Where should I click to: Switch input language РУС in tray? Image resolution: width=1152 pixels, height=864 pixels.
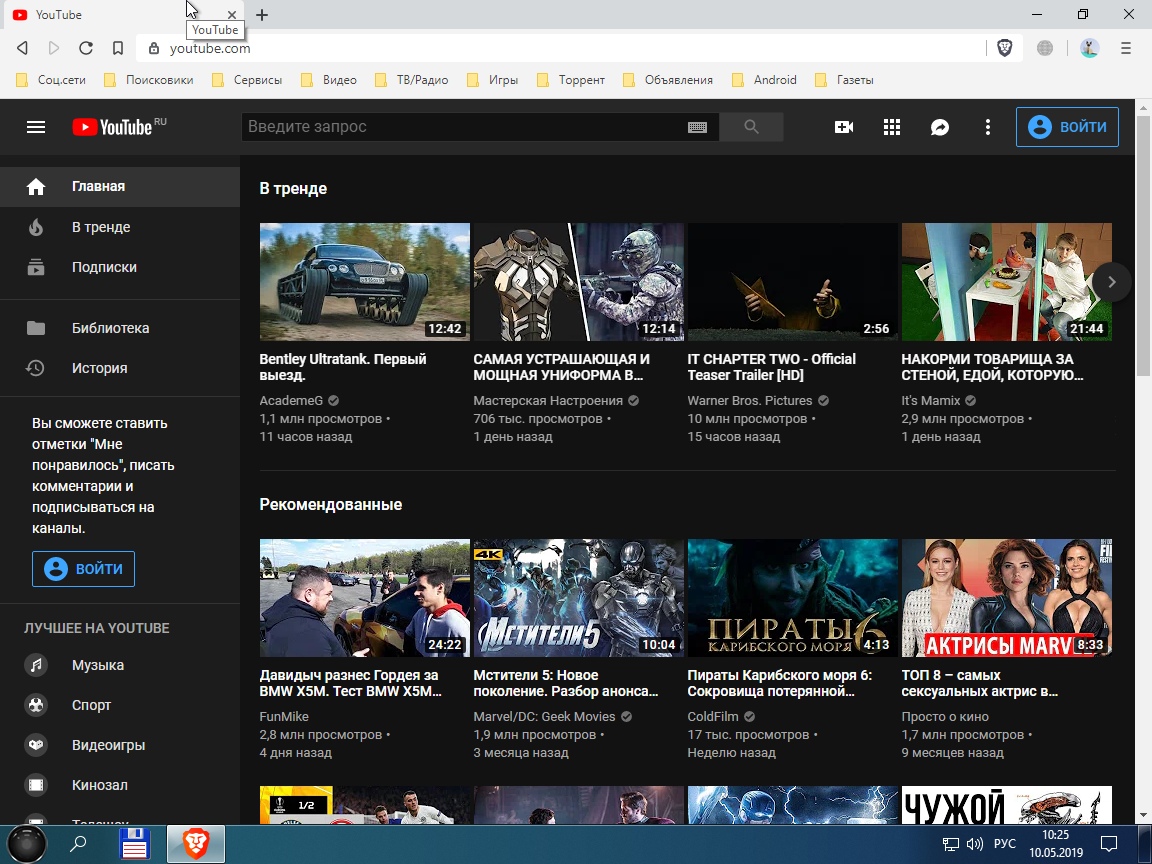pos(1004,843)
